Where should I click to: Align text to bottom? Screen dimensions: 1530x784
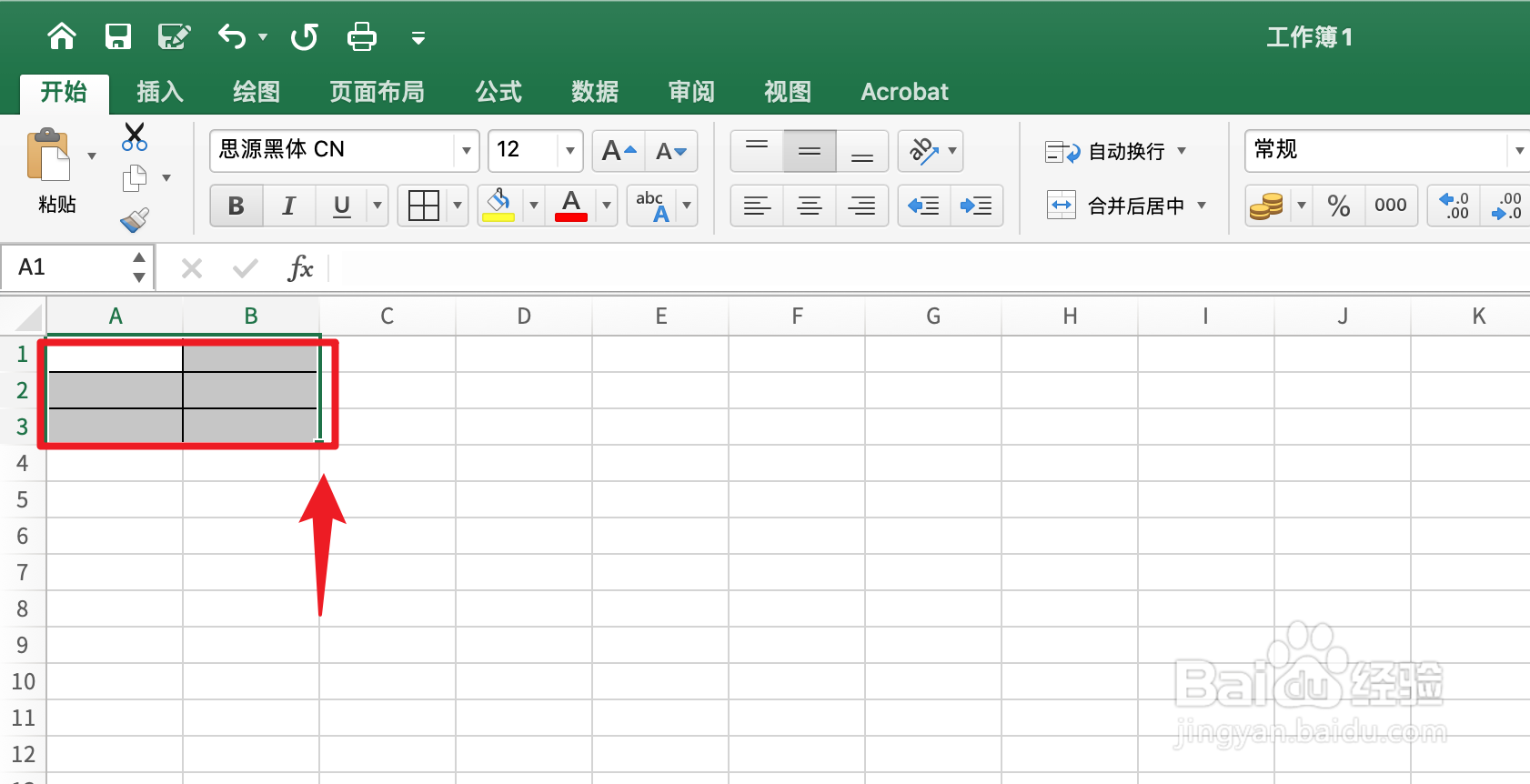tap(862, 151)
